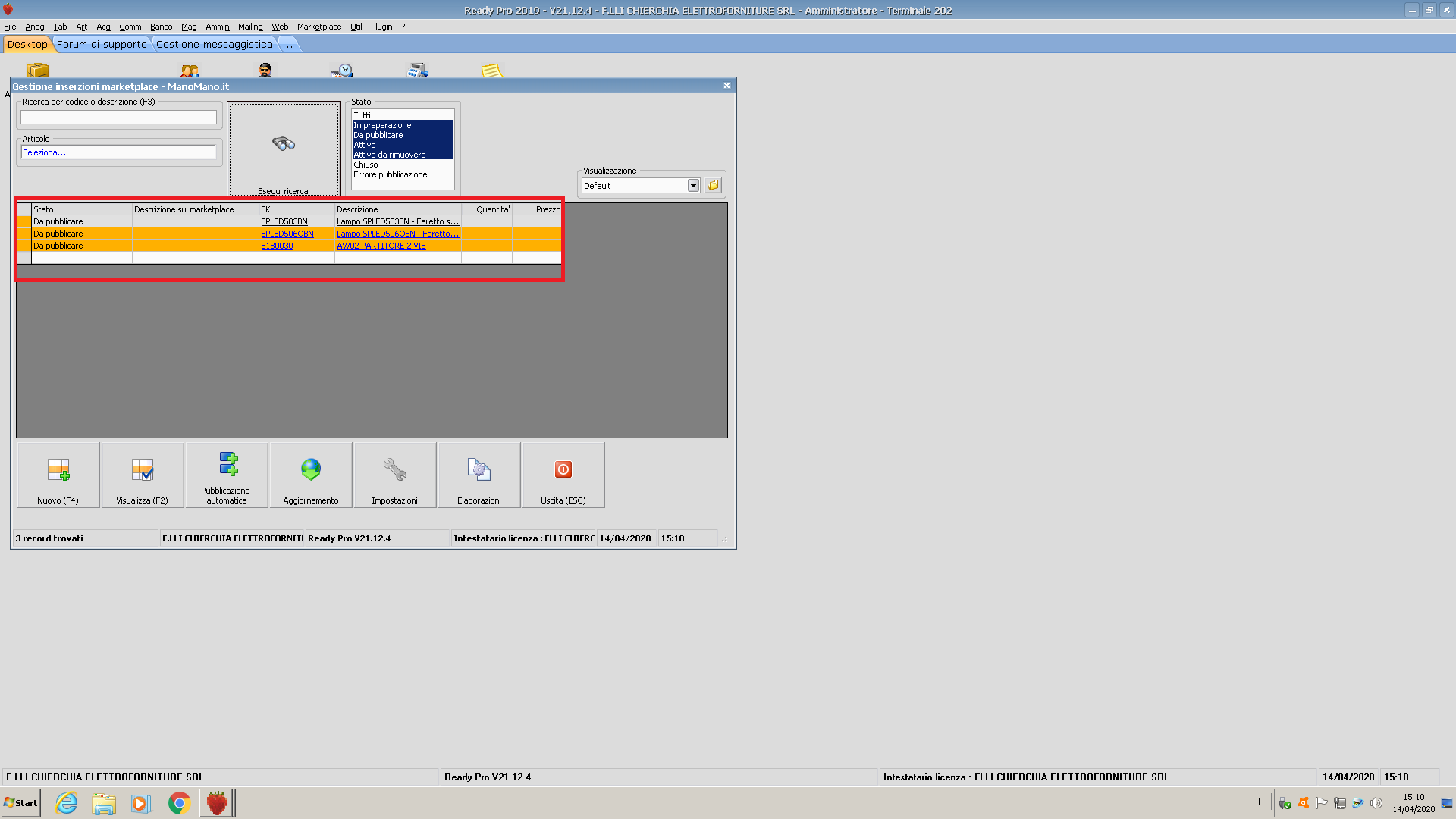Open the yellow notes desktop icon
The height and width of the screenshot is (822, 1456).
coord(491,71)
